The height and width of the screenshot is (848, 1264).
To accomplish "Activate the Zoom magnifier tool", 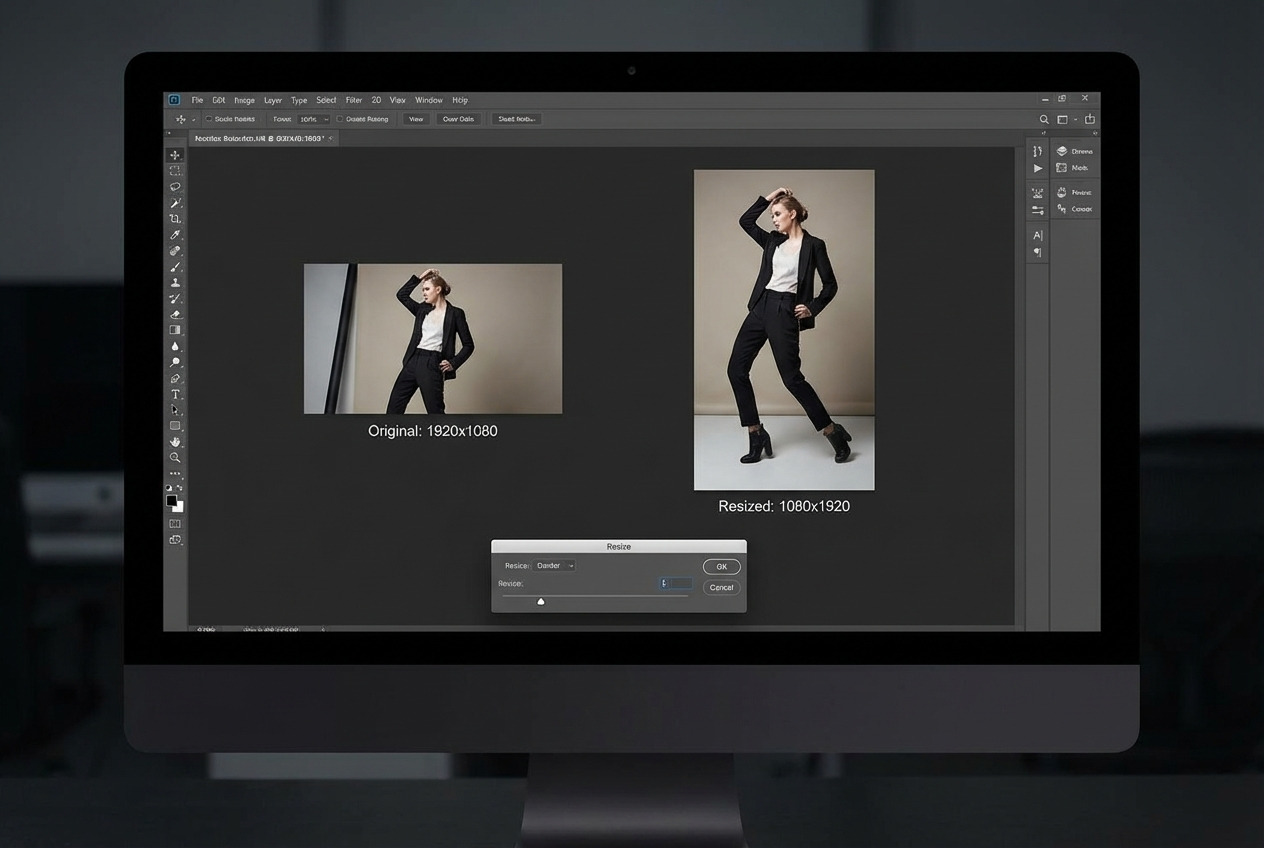I will coord(175,457).
